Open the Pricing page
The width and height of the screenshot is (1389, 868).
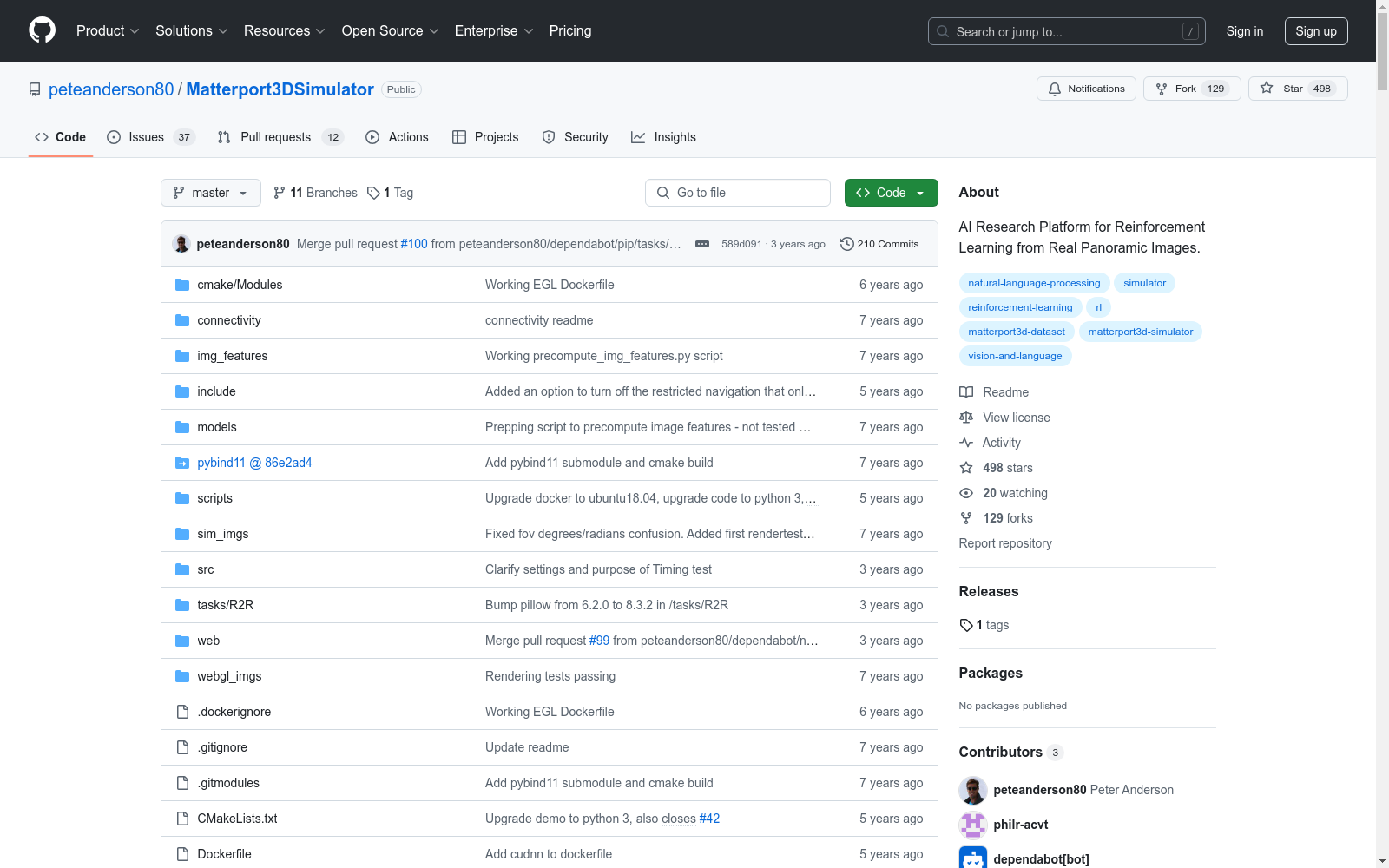tap(570, 30)
